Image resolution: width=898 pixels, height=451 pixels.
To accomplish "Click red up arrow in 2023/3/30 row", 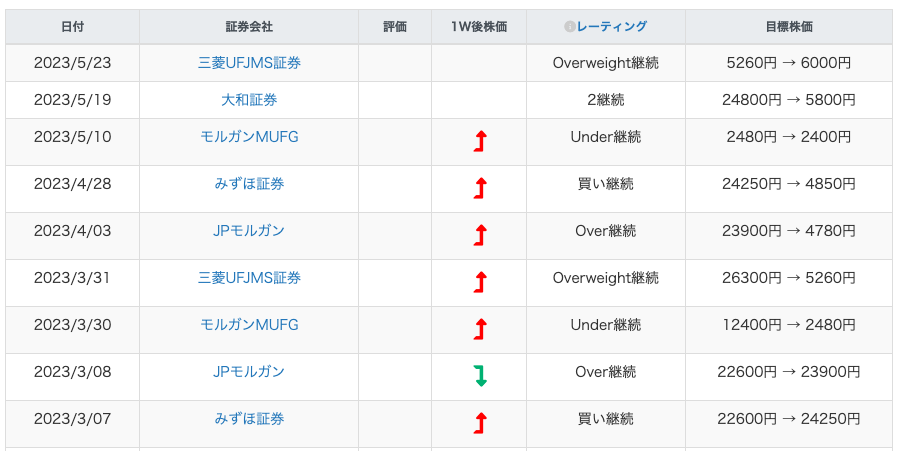I will point(480,329).
